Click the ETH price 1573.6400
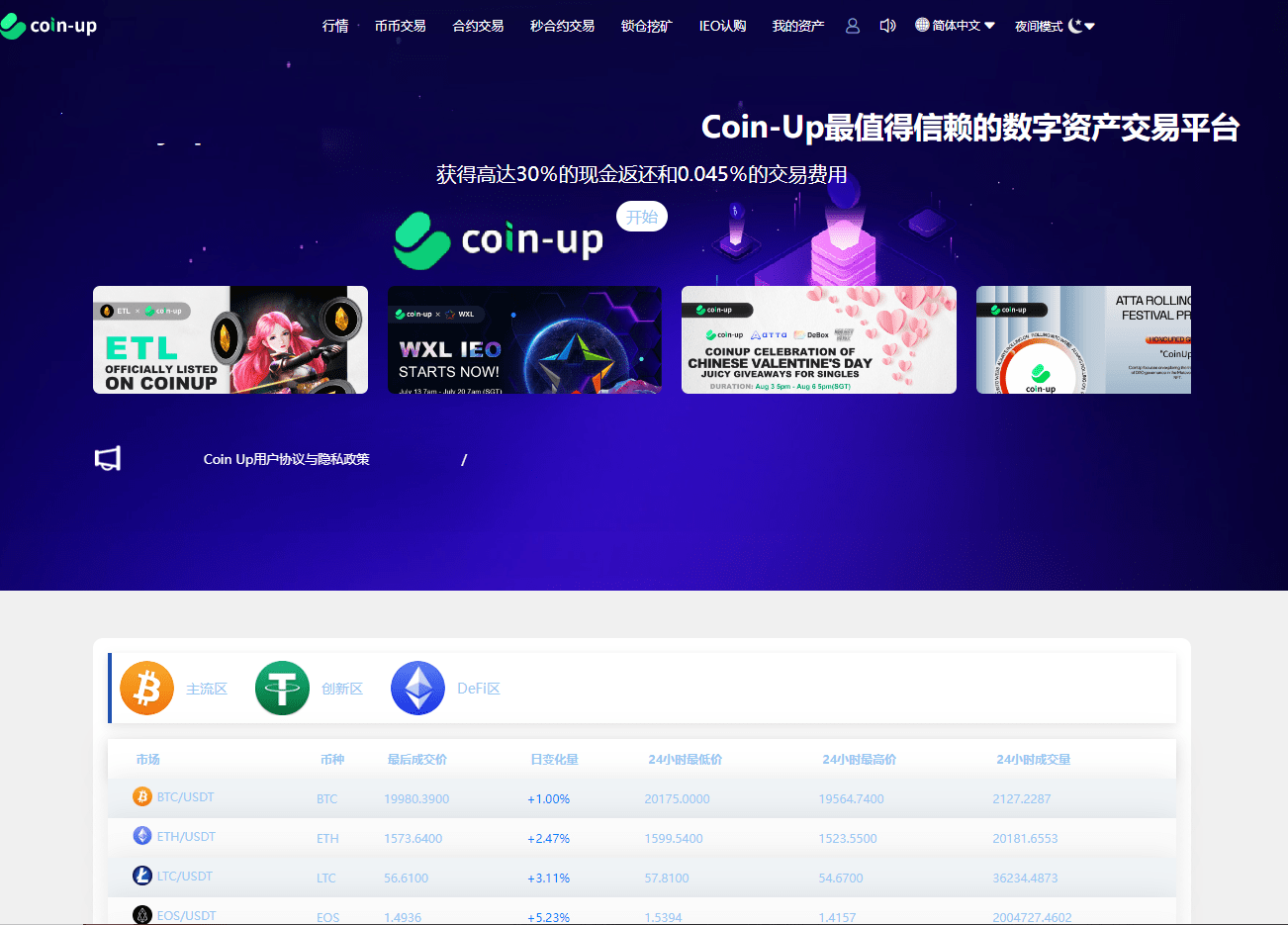The width and height of the screenshot is (1288, 925). pyautogui.click(x=414, y=838)
